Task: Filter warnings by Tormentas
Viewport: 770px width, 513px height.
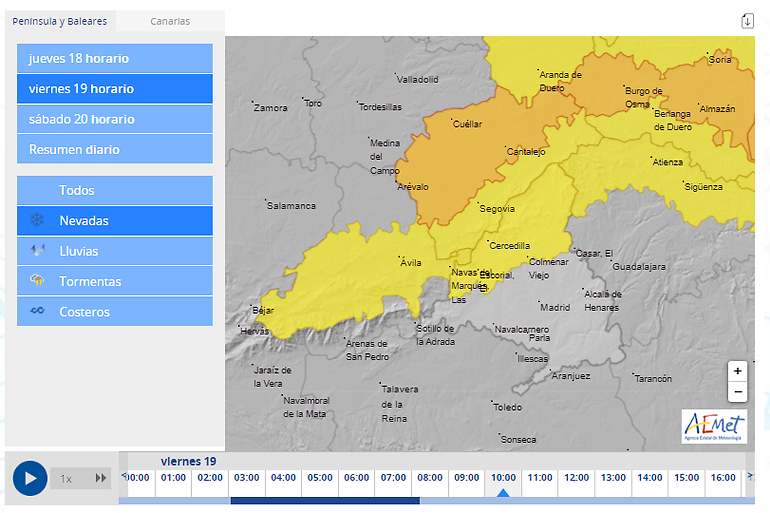Action: click(115, 281)
